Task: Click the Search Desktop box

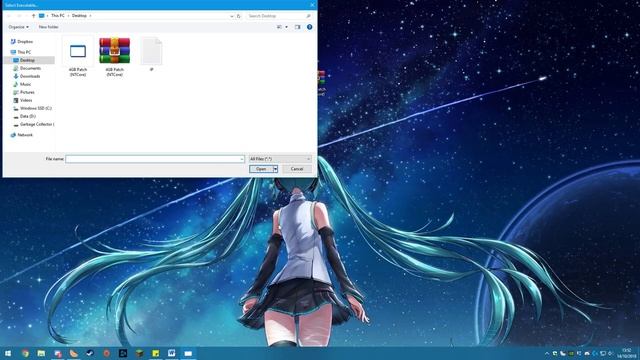Action: point(279,16)
